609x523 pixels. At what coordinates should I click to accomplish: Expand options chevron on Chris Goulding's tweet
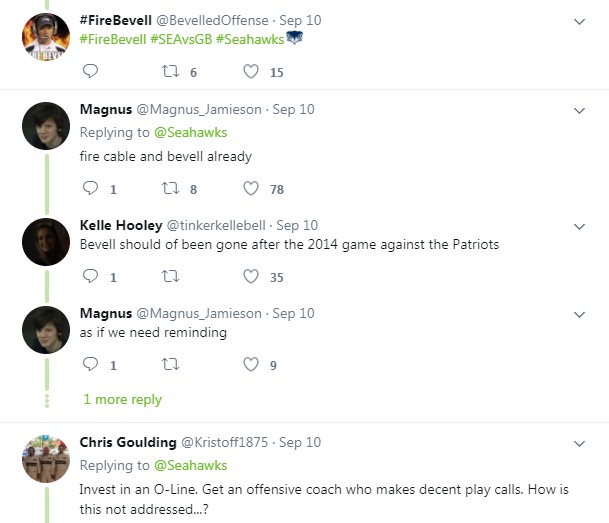click(579, 442)
